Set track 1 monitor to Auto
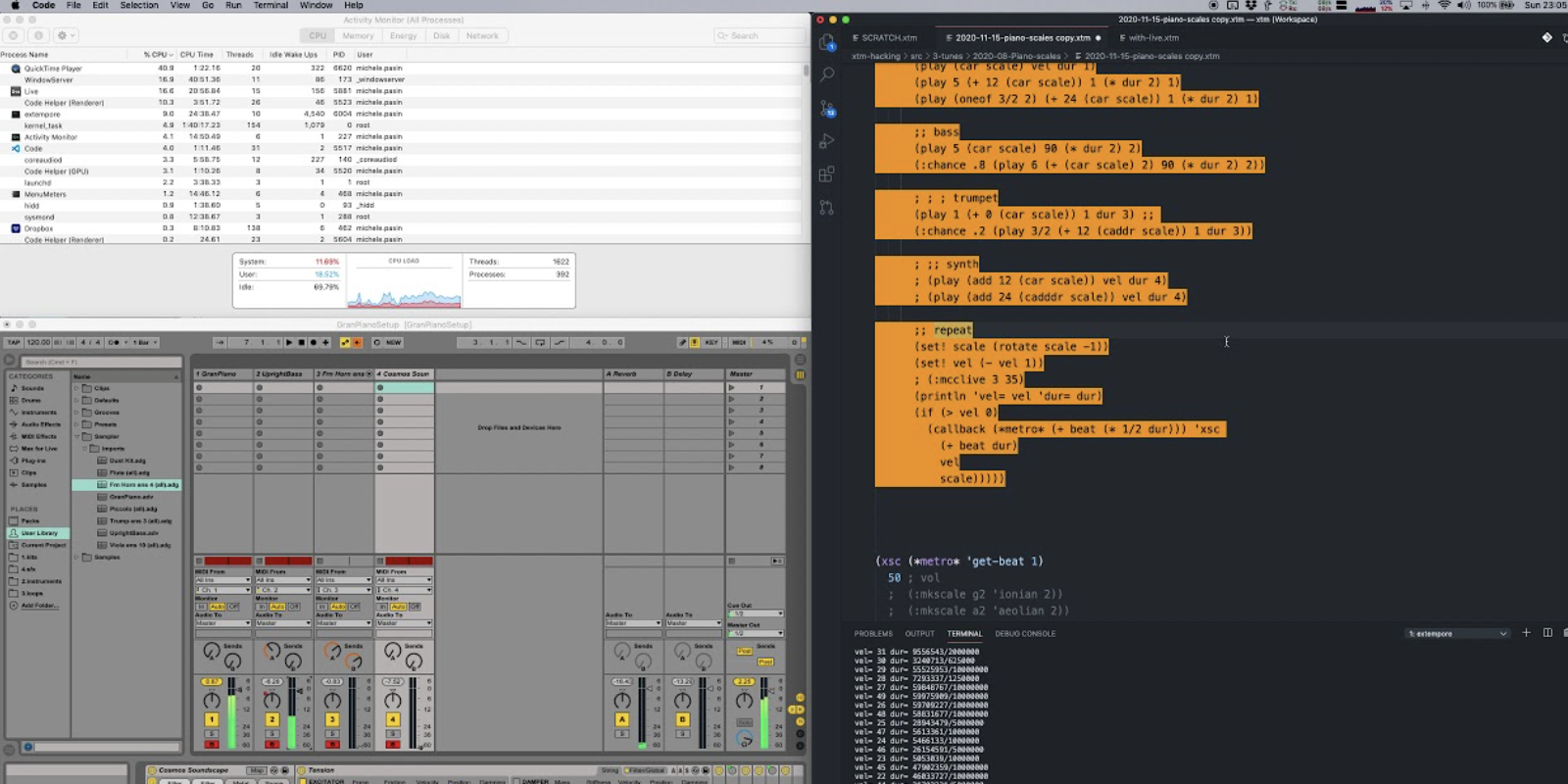 click(x=217, y=607)
